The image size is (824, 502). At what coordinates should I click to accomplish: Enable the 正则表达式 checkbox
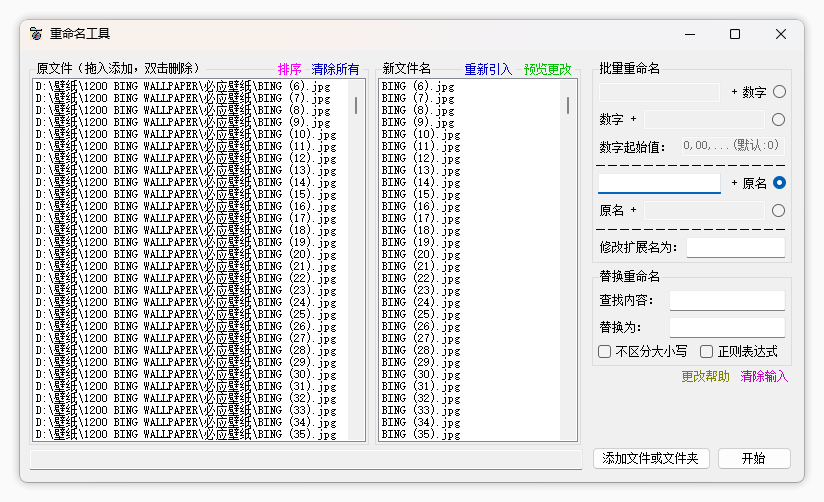coord(707,351)
